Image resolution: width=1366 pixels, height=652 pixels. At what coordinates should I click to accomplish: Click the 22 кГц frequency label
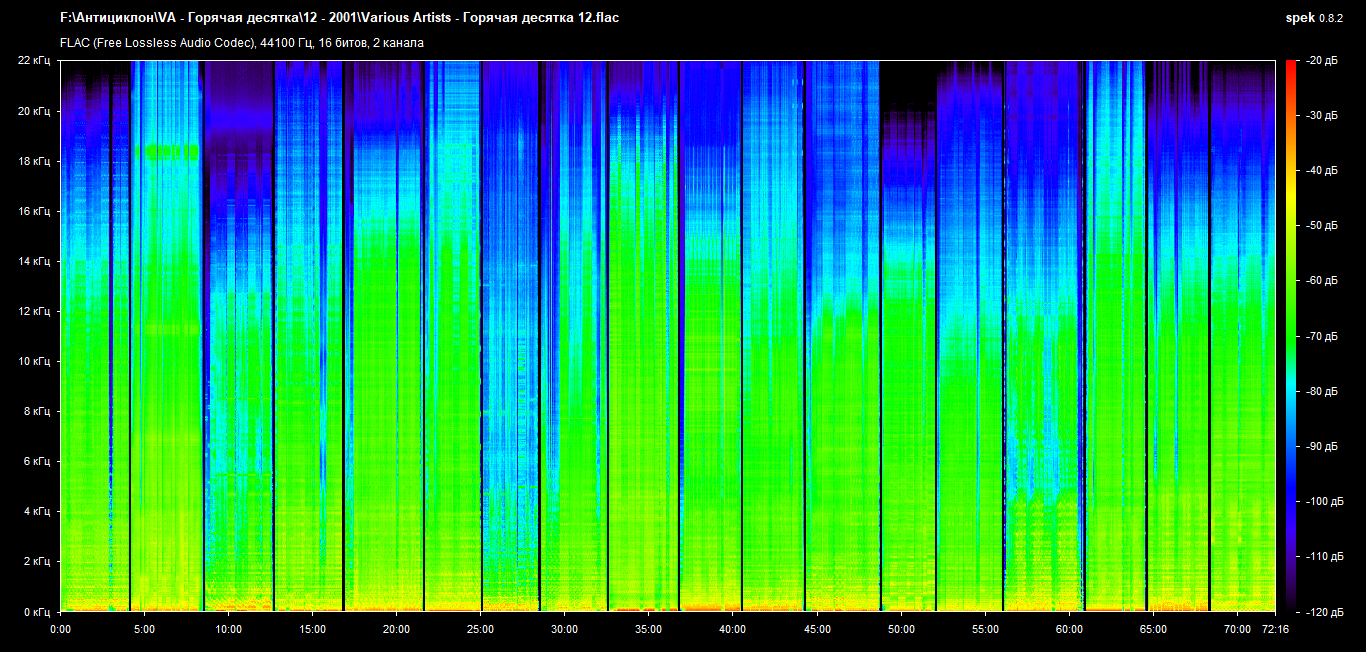[33, 61]
